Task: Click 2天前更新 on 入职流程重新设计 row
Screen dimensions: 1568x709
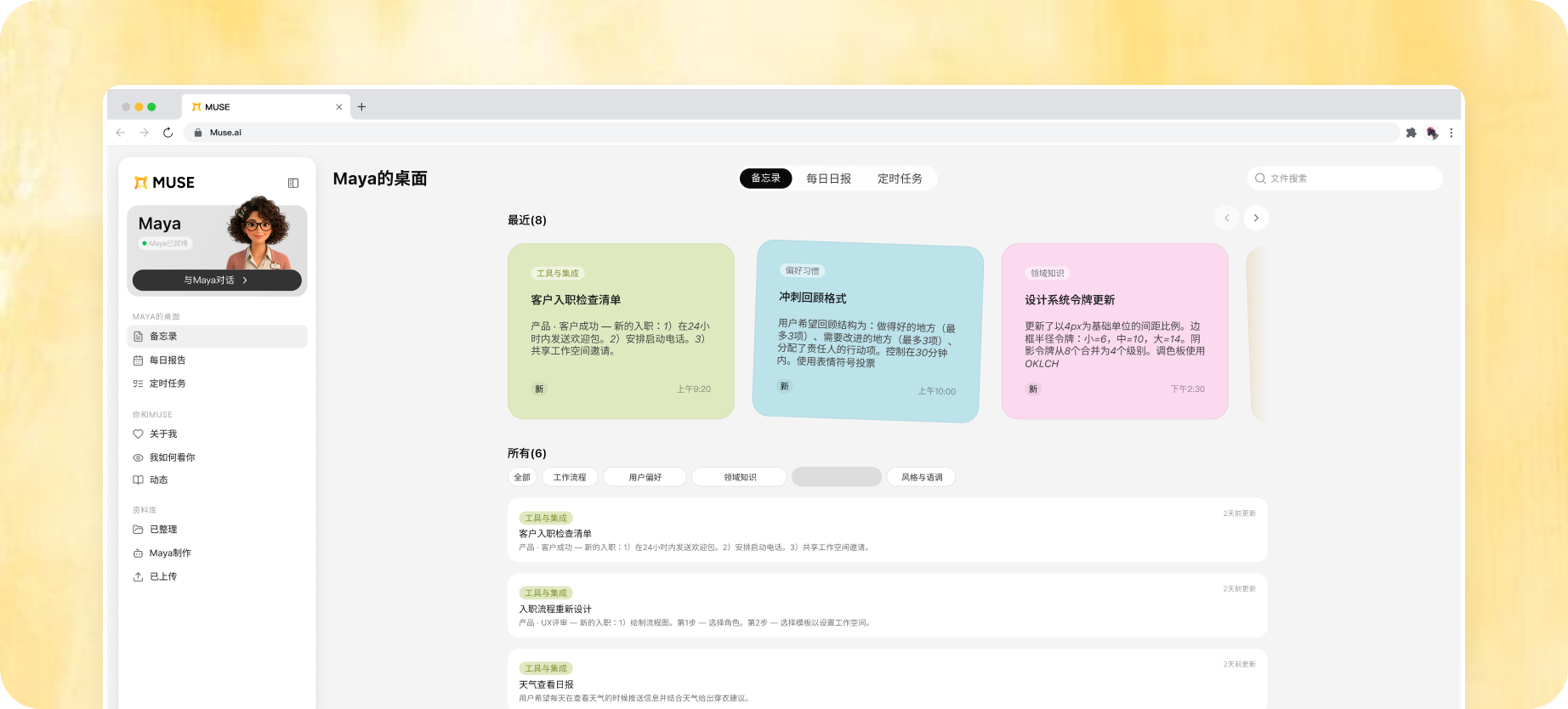Action: 1239,589
